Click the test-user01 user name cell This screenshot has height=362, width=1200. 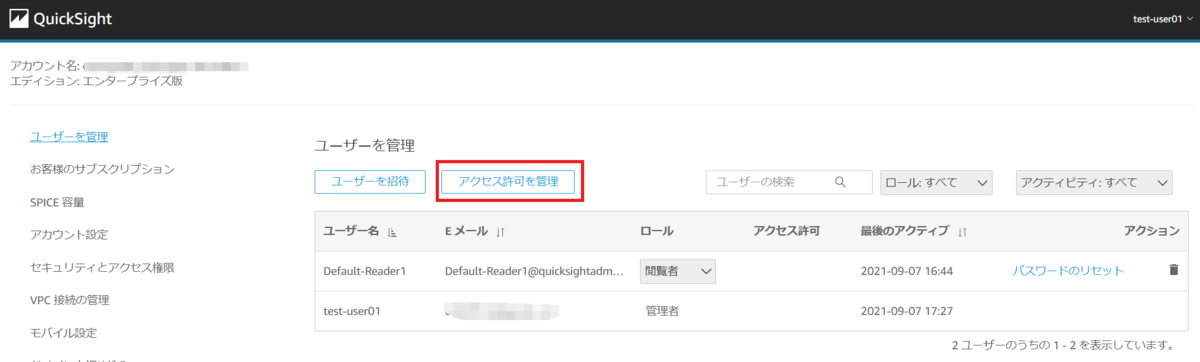point(352,311)
